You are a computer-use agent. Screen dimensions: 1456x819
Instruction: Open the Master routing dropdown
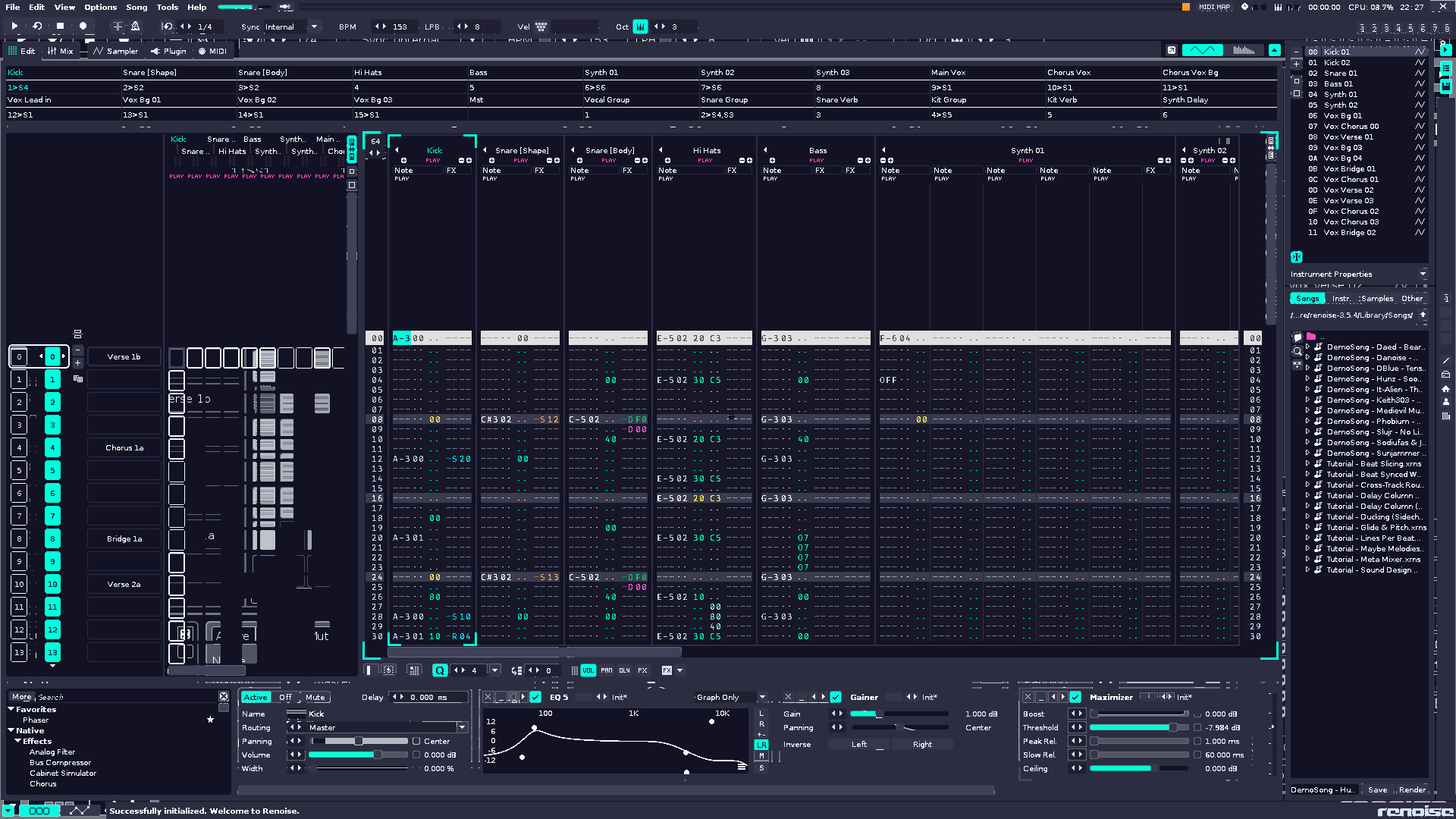462,727
